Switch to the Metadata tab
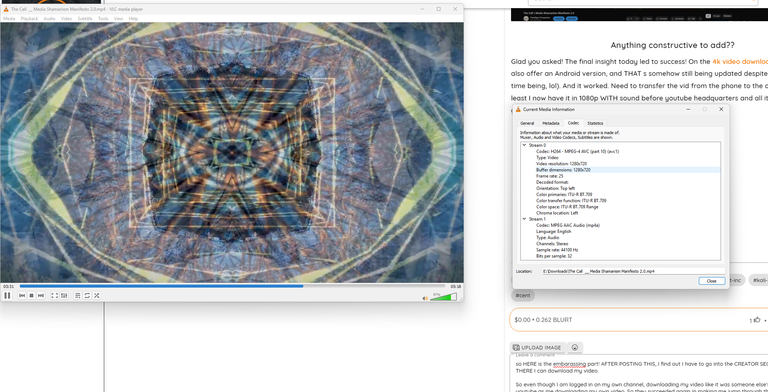768x392 pixels. click(551, 123)
